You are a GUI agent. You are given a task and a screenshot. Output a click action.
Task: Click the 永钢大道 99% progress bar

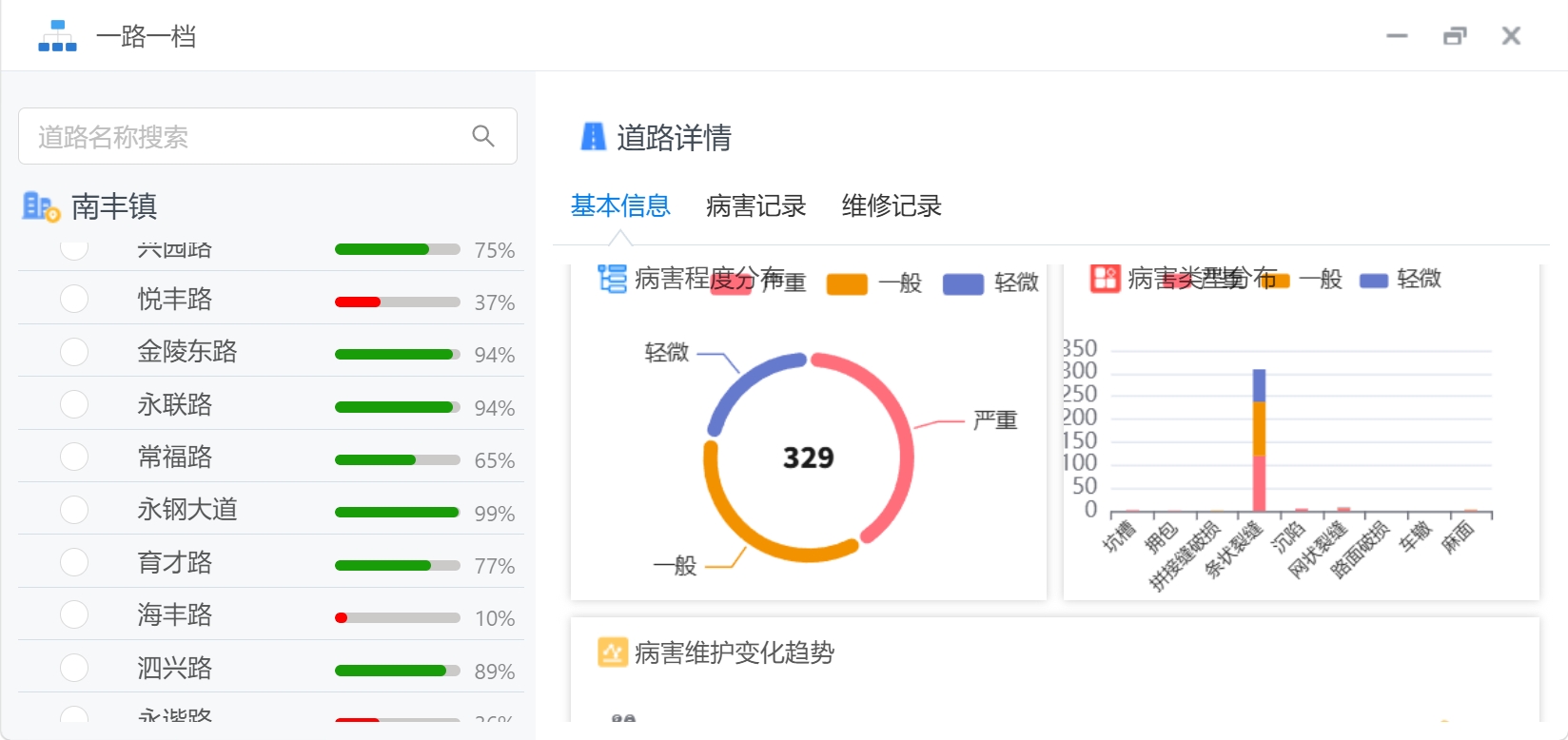(398, 512)
